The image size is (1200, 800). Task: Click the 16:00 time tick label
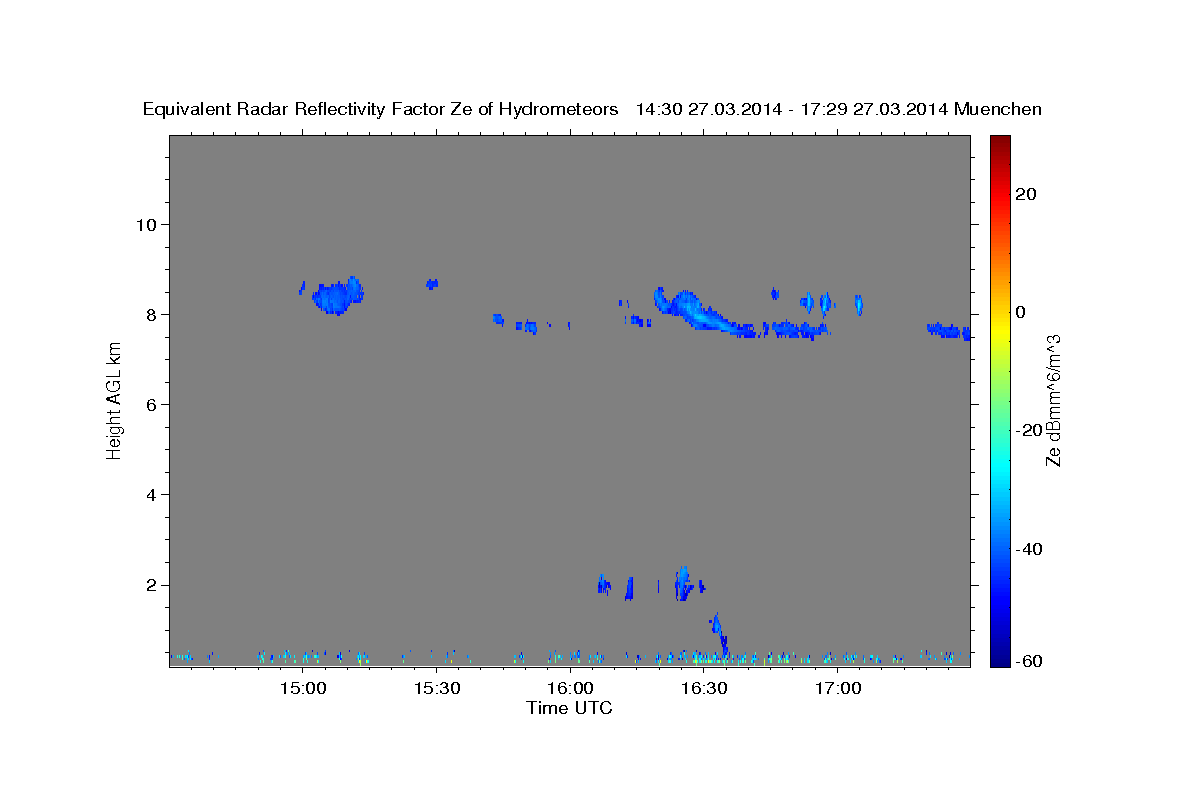click(x=570, y=689)
